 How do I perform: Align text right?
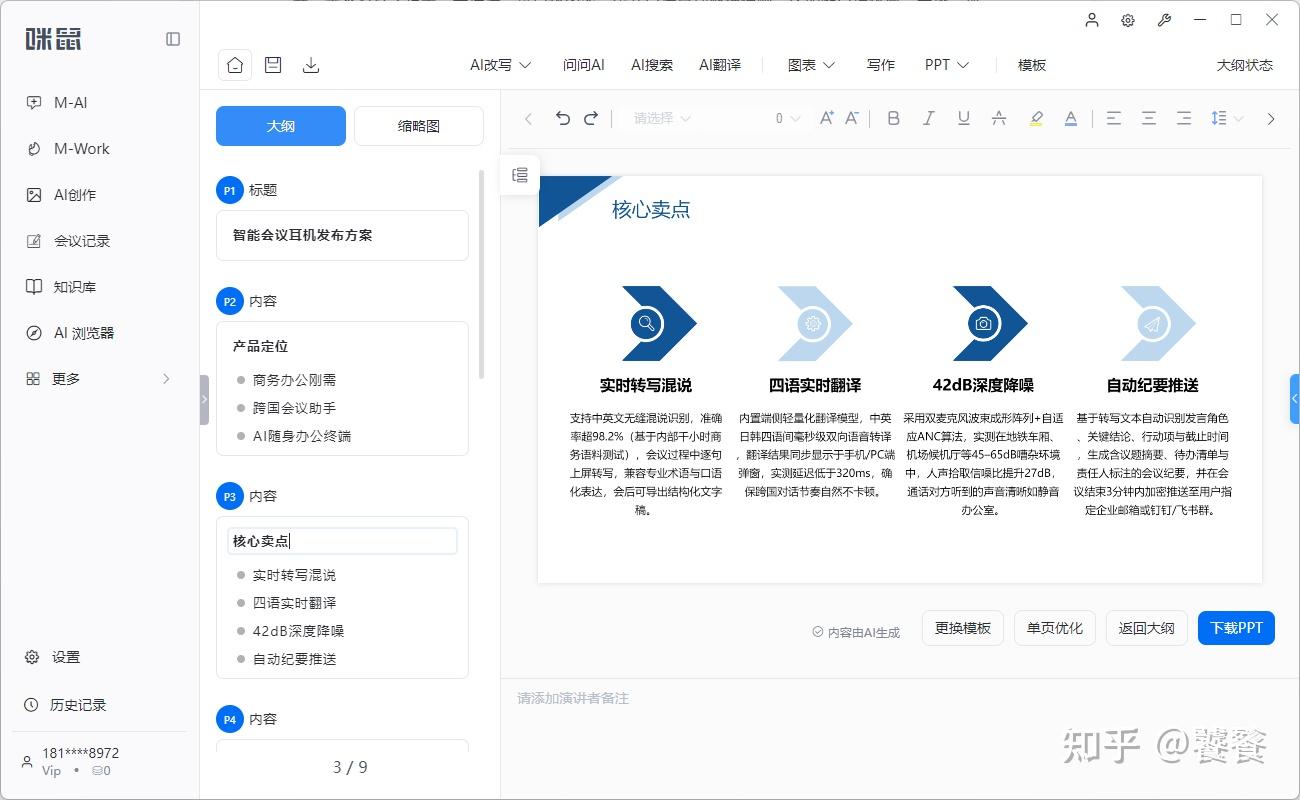(1184, 118)
